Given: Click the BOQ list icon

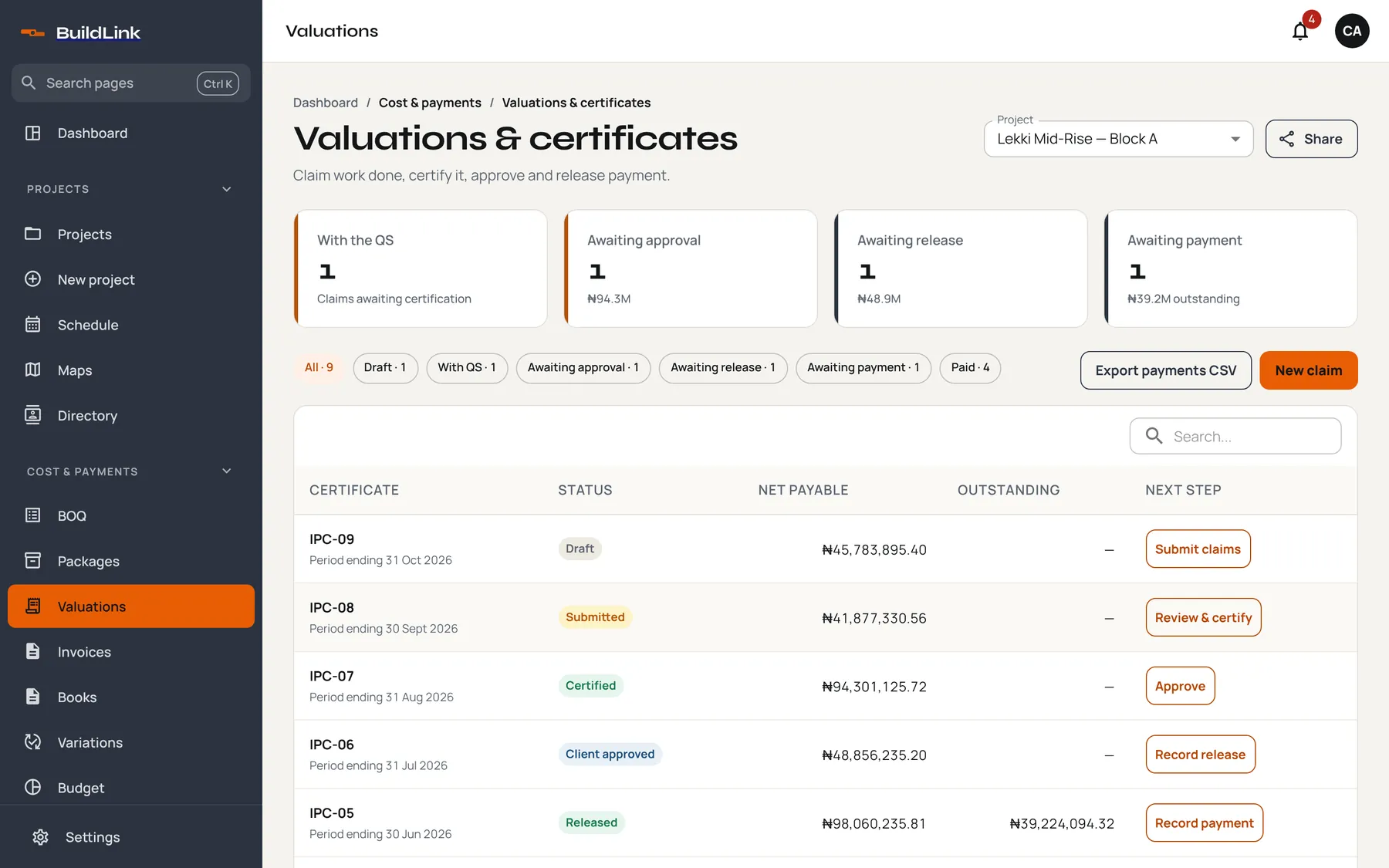Looking at the screenshot, I should [x=32, y=515].
